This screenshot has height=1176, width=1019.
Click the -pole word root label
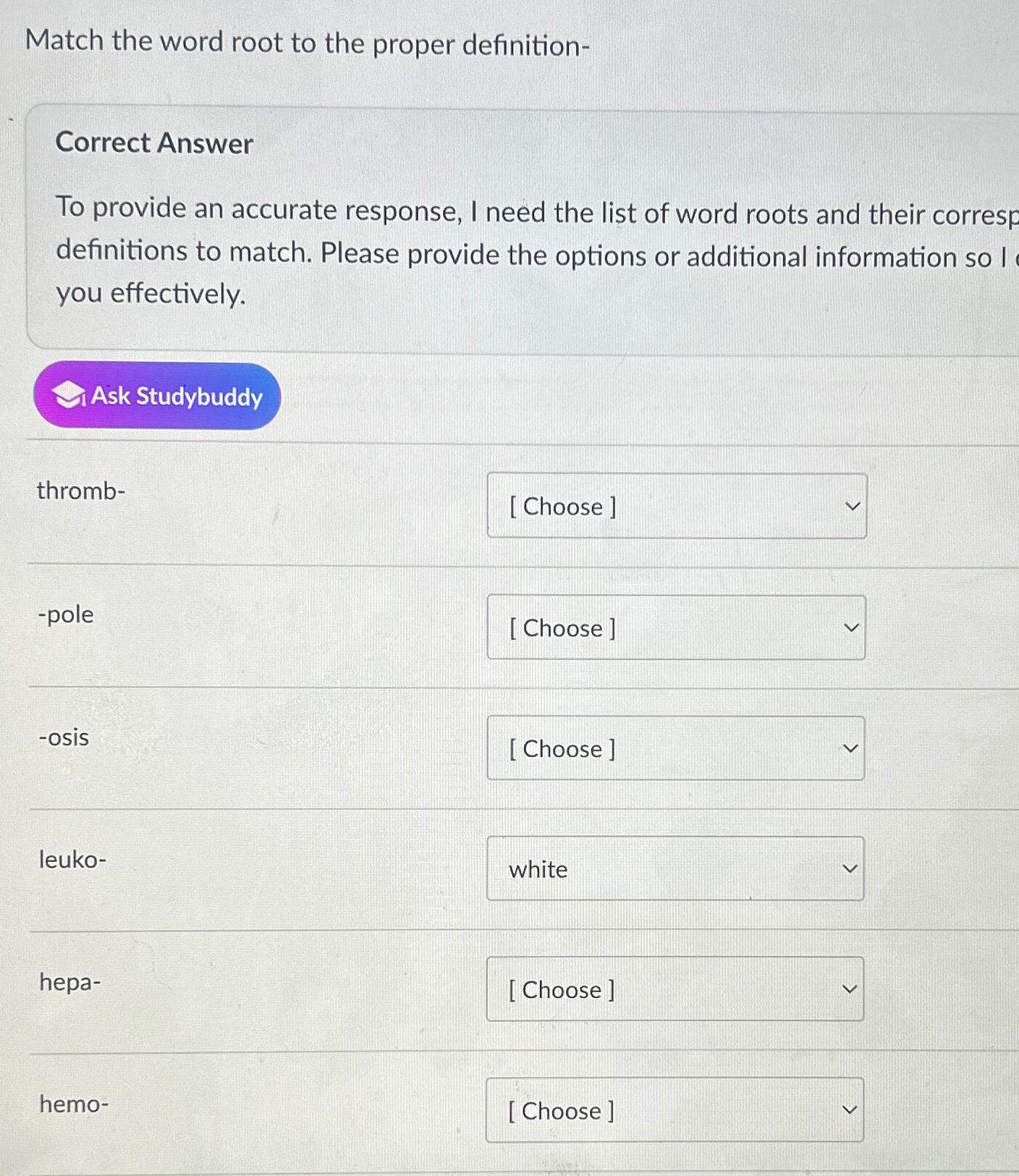coord(65,614)
